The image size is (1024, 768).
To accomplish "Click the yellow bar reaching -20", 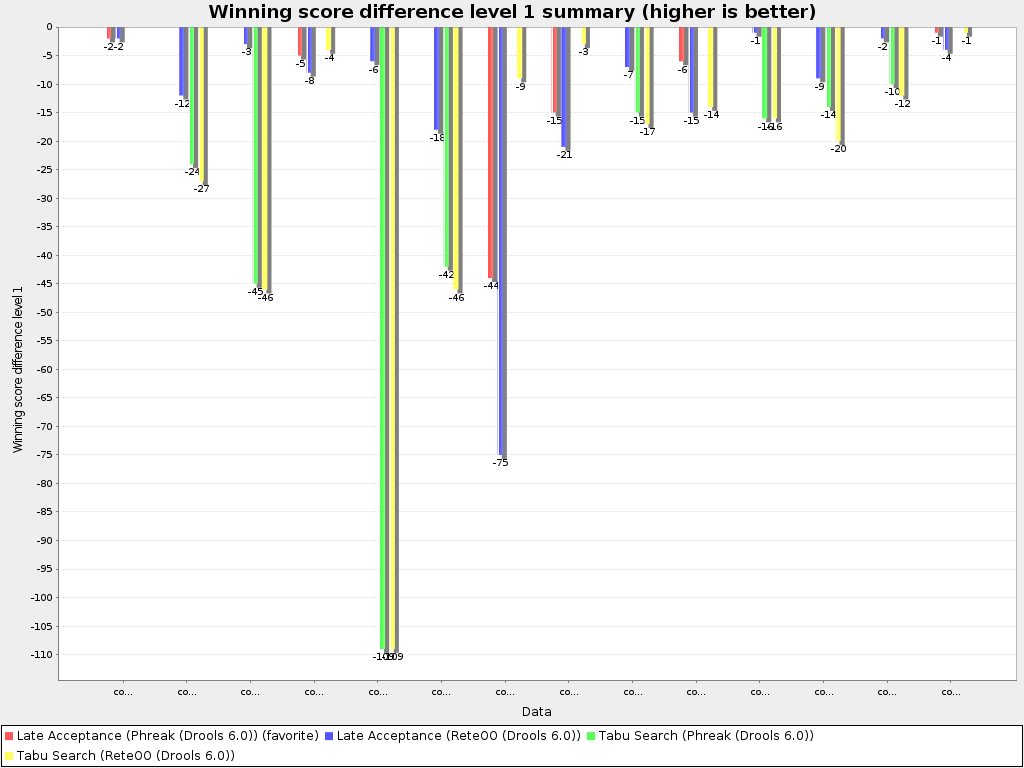I will 839,84.
